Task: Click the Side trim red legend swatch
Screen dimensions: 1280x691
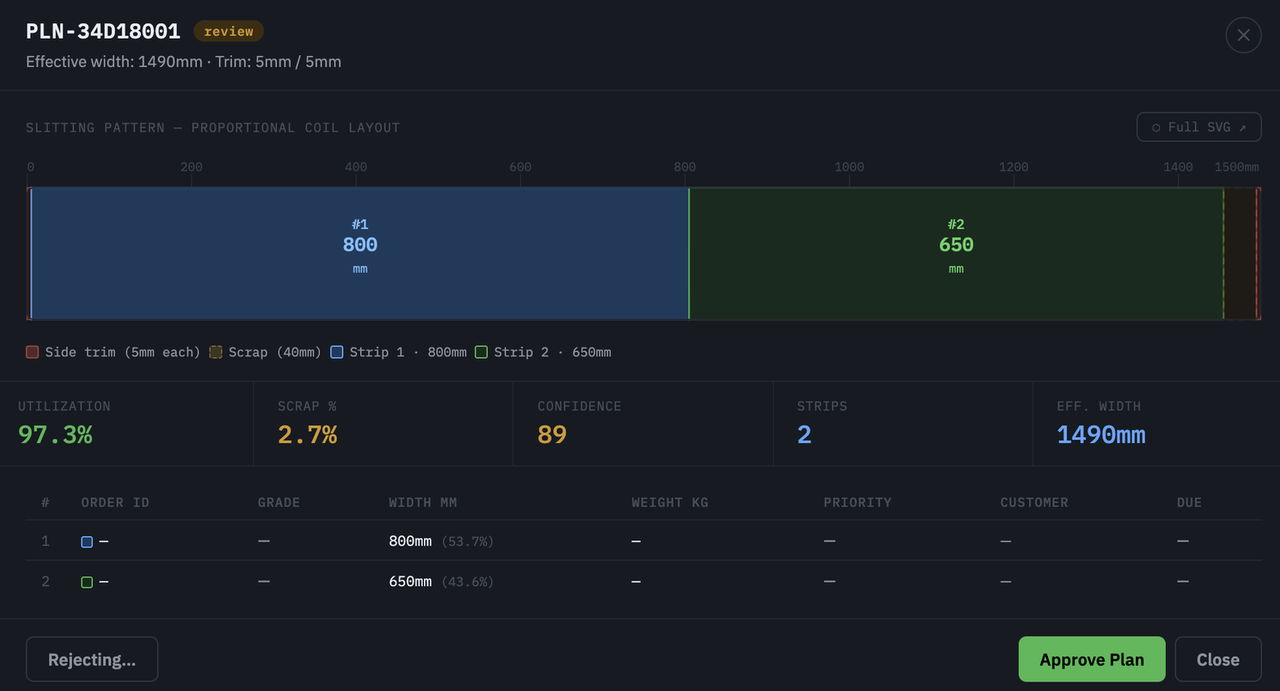Action: [x=32, y=352]
